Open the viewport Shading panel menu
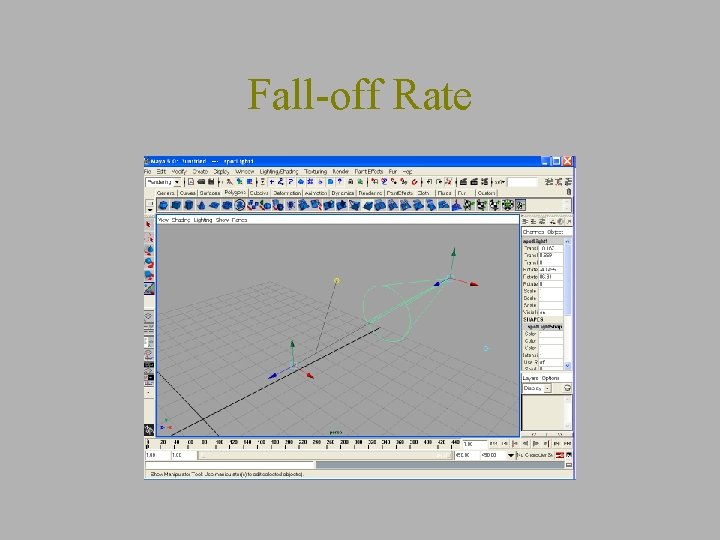 181,220
